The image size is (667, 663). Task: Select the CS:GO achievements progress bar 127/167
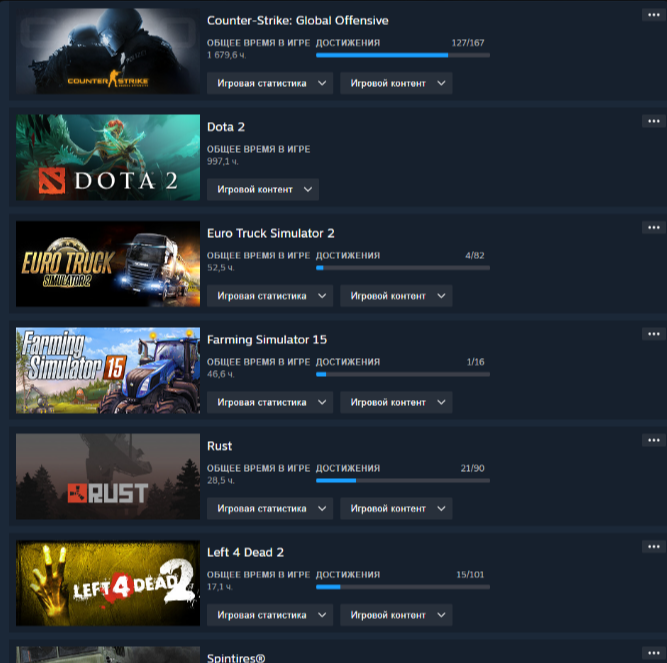(x=403, y=55)
